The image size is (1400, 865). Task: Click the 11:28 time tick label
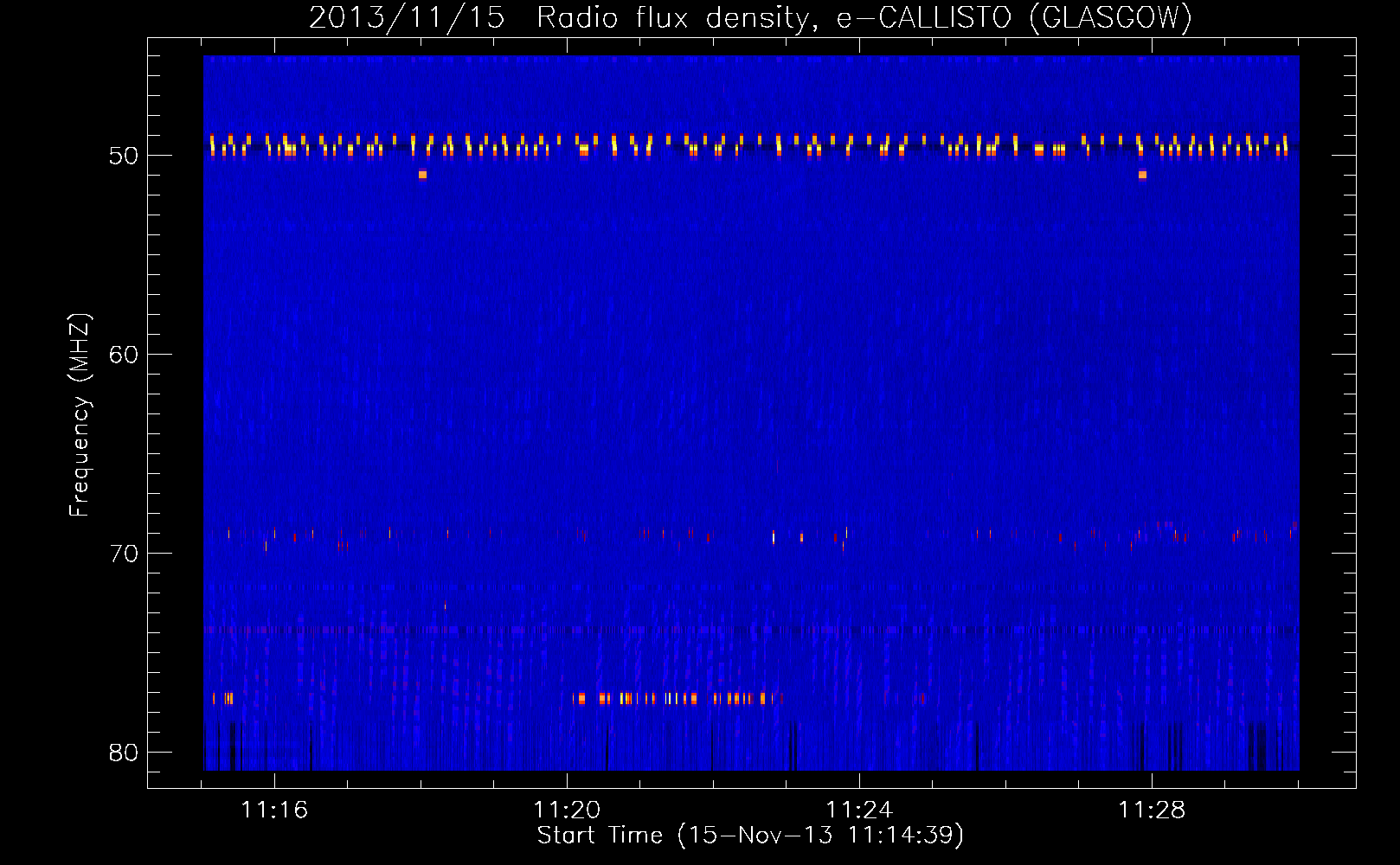[1152, 811]
